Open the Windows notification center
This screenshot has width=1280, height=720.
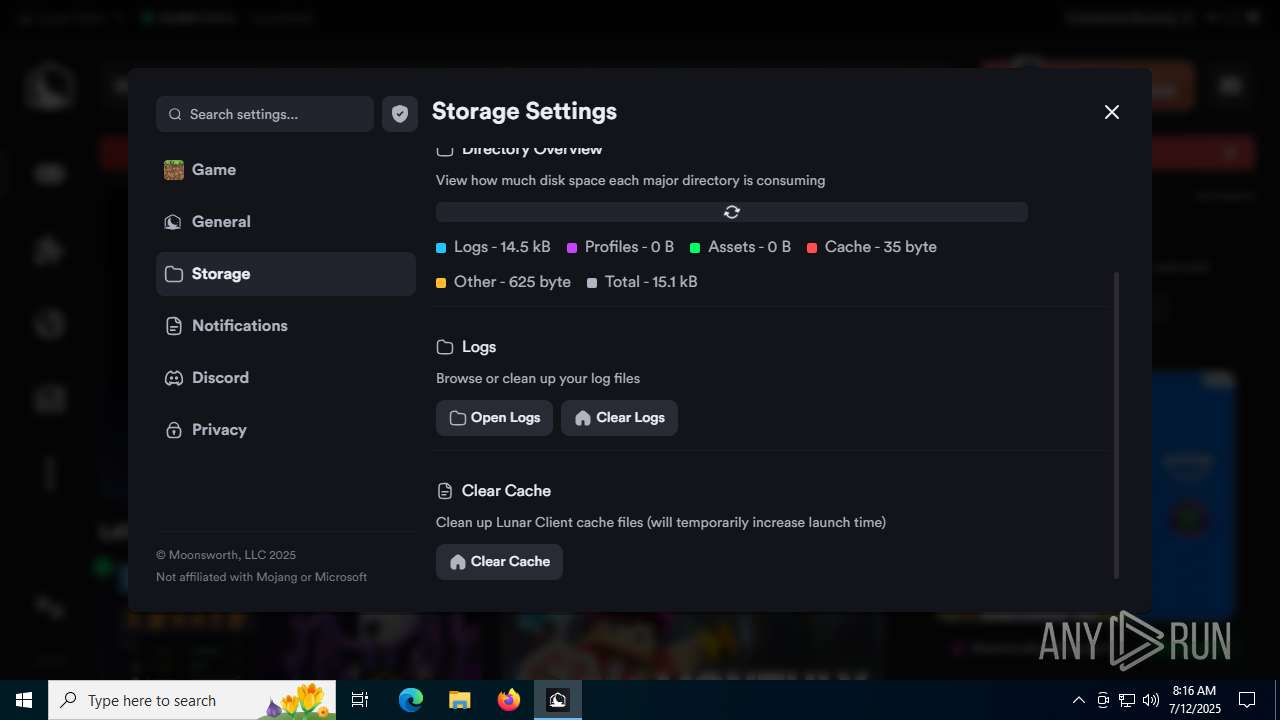pyautogui.click(x=1247, y=700)
